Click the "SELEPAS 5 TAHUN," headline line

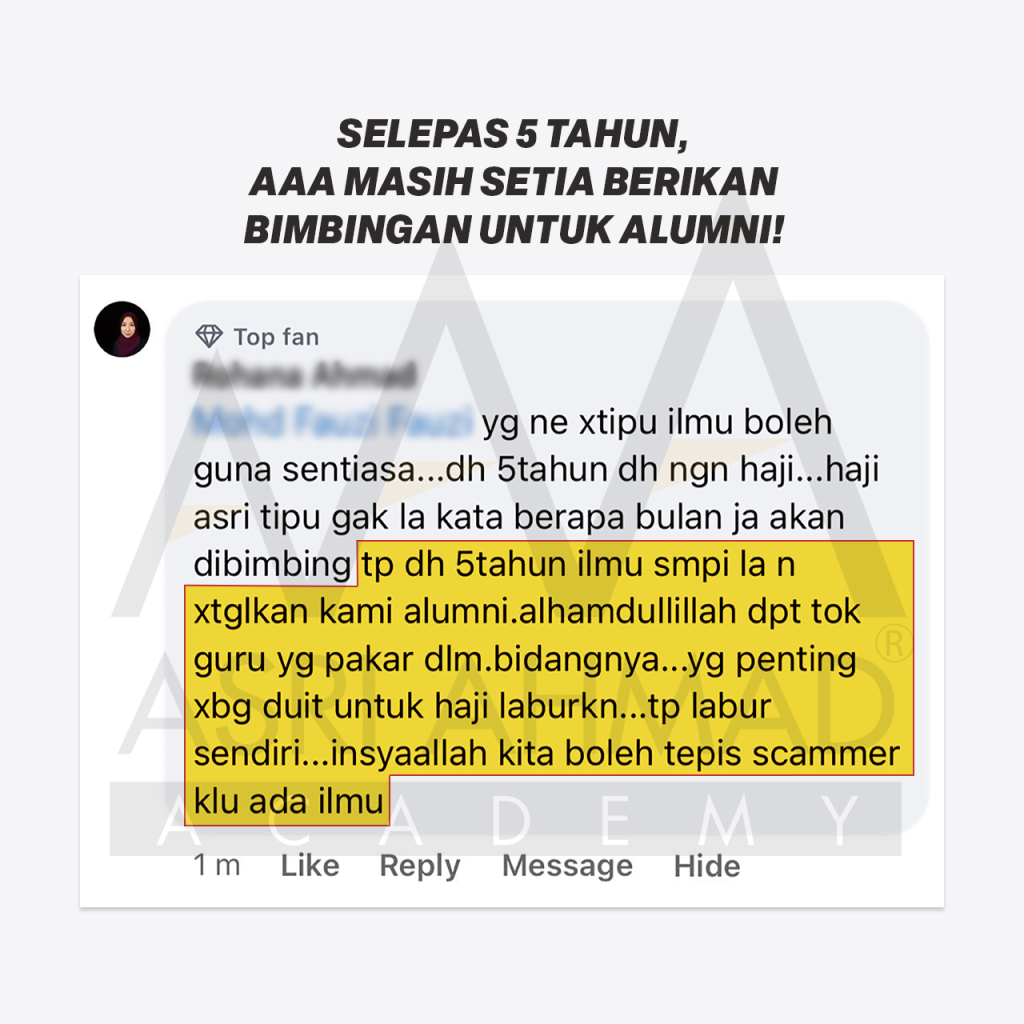(513, 134)
